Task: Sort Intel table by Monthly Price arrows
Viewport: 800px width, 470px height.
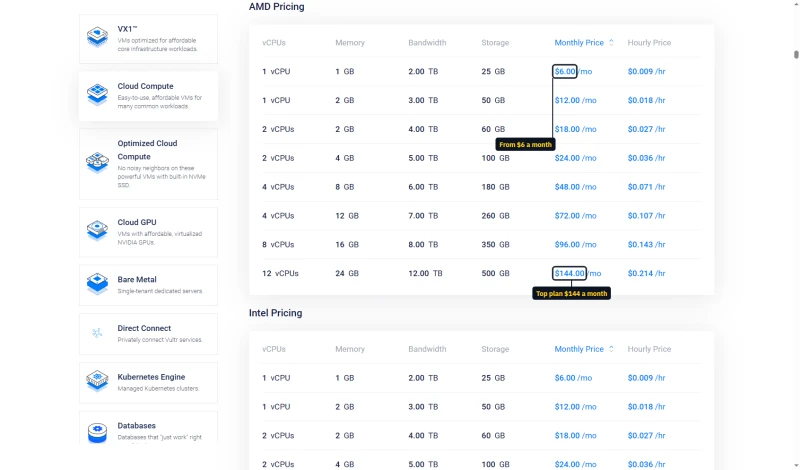Action: (x=611, y=349)
